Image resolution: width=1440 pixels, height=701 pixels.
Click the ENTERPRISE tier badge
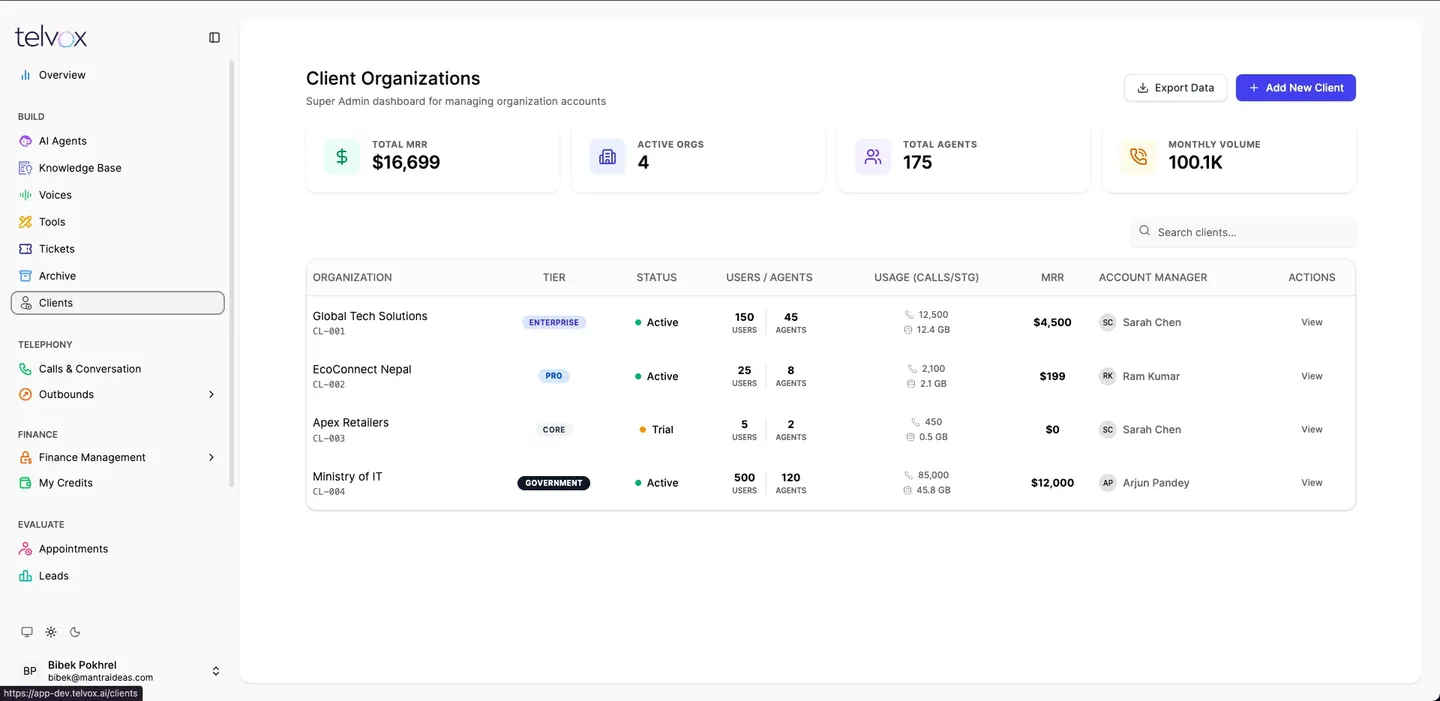click(554, 323)
